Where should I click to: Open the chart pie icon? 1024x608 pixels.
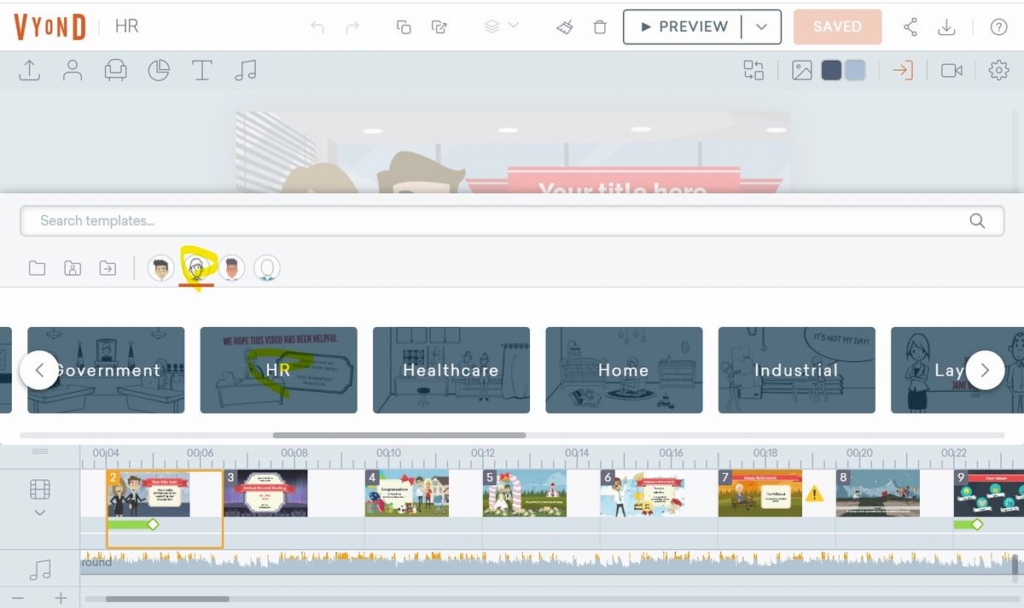159,70
